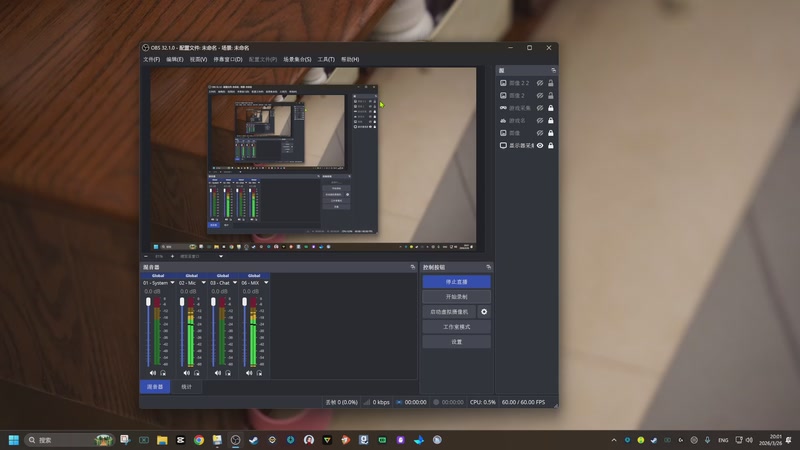Click OBS icon in the taskbar
Screen dimensions: 800x450
pos(235,440)
